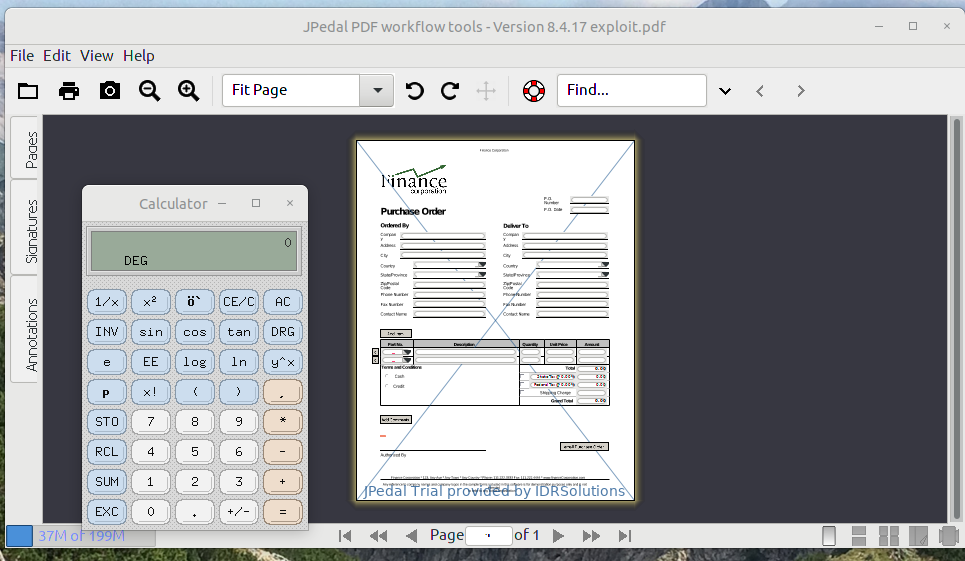Zoom out with minus magnifier icon
Viewport: 965px width, 561px height.
[149, 90]
